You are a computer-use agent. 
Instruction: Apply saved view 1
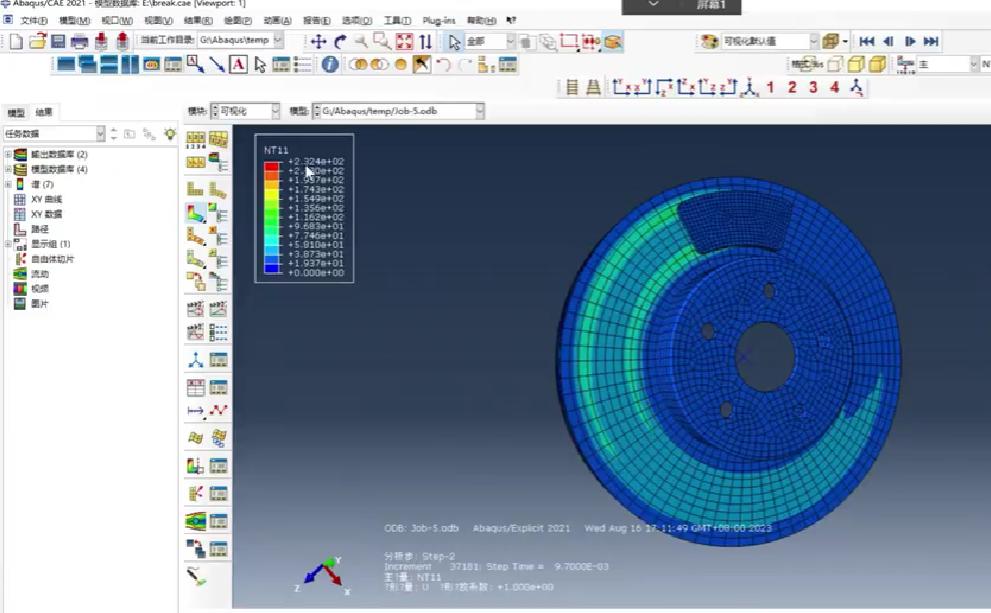[770, 87]
